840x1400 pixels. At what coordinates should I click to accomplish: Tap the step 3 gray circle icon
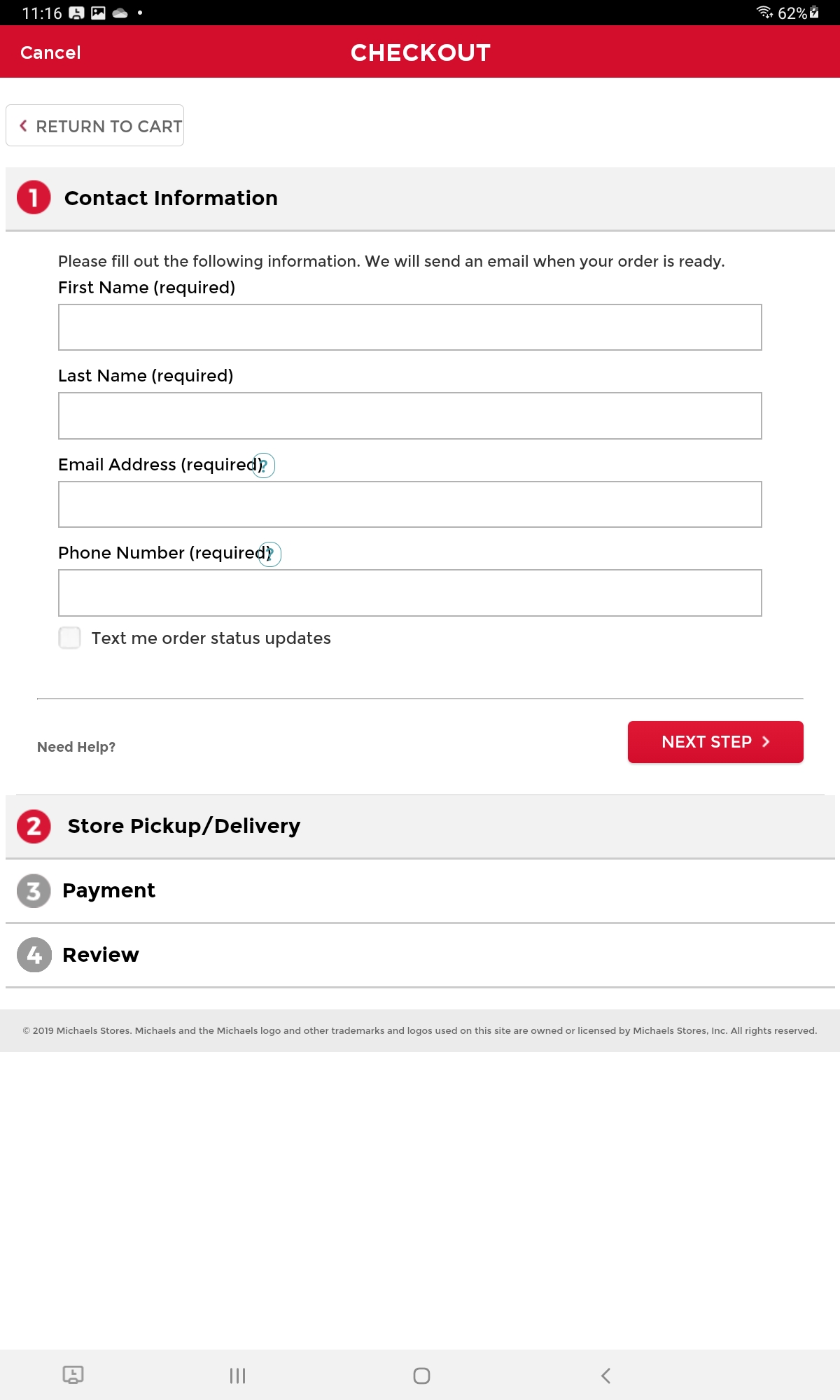[34, 890]
